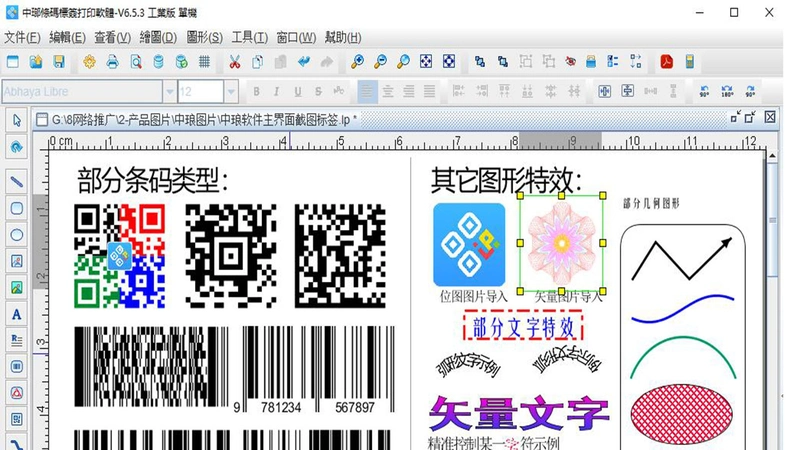Viewport: 800px width, 450px height.
Task: Click the zoom in magnifier icon
Action: coord(357,62)
